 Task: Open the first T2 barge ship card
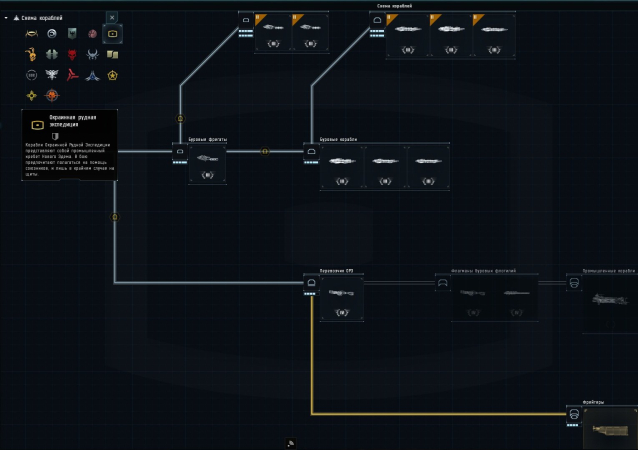tap(408, 36)
